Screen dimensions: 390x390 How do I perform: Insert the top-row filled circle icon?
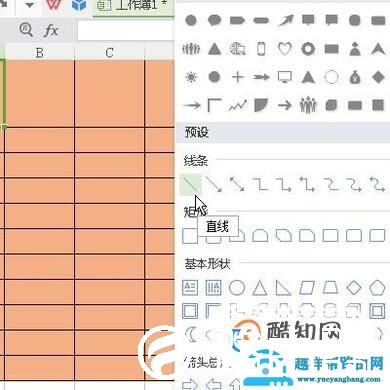tap(191, 20)
